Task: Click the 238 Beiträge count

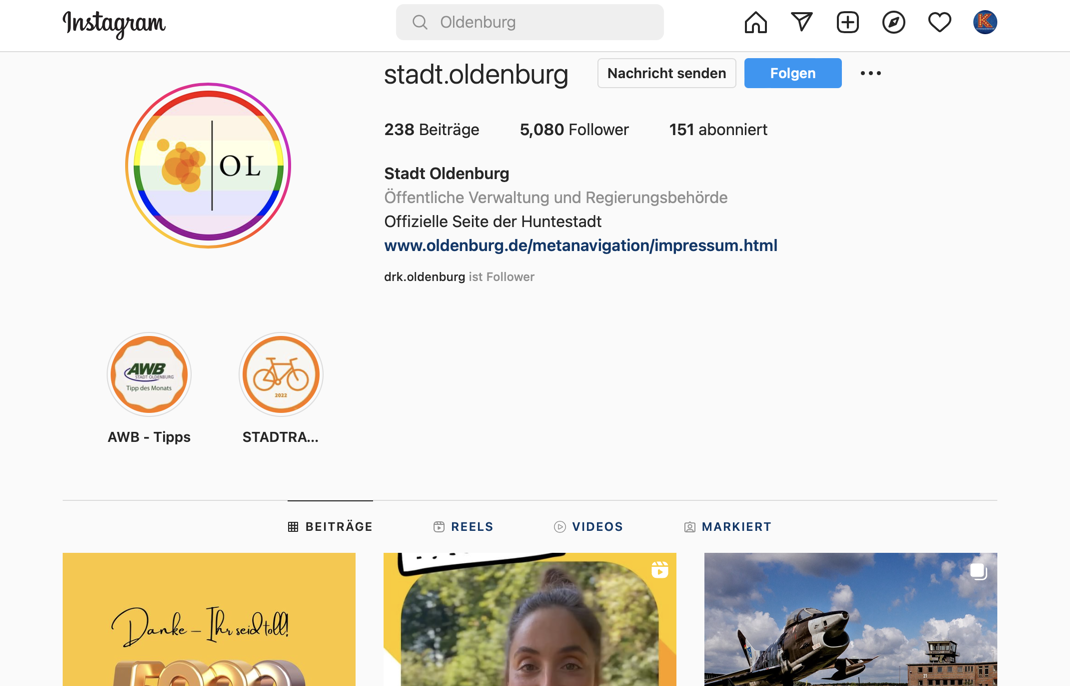Action: click(431, 130)
